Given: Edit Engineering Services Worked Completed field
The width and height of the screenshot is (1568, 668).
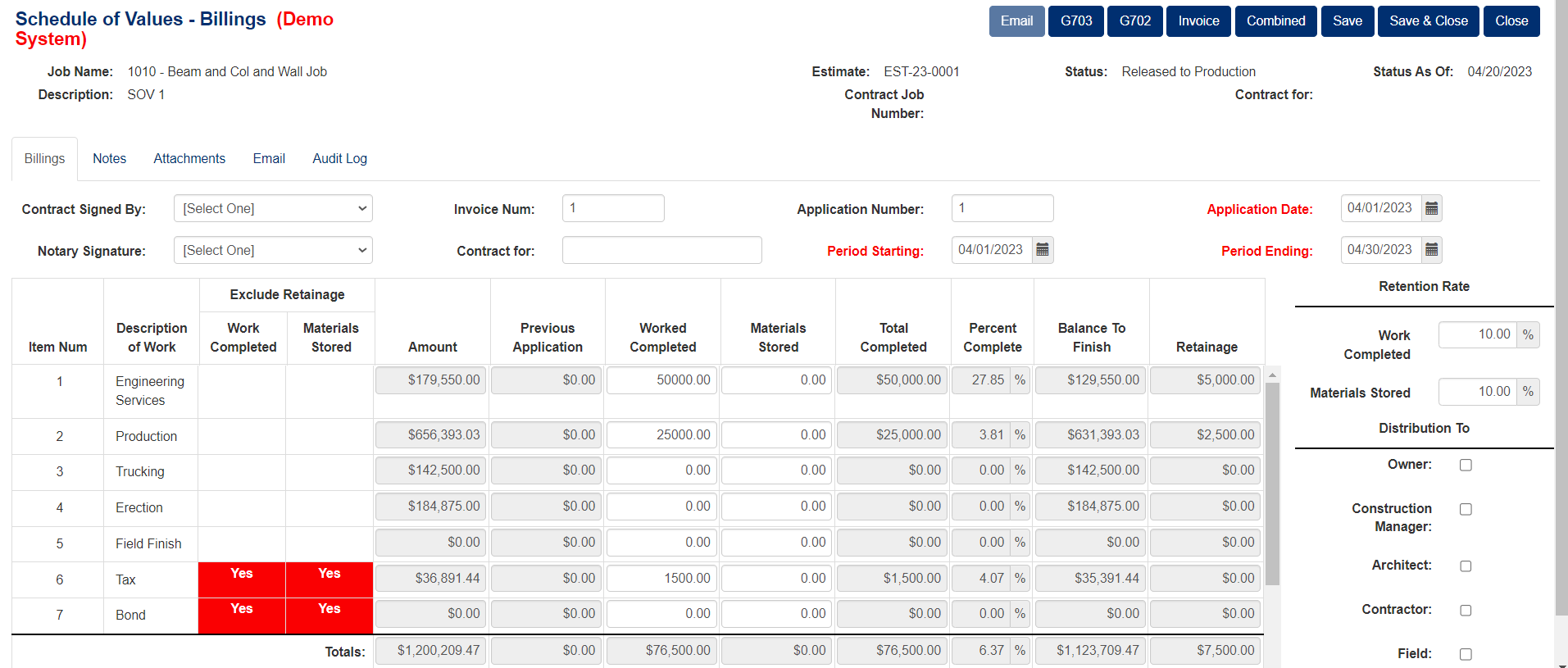Looking at the screenshot, I should (x=662, y=380).
